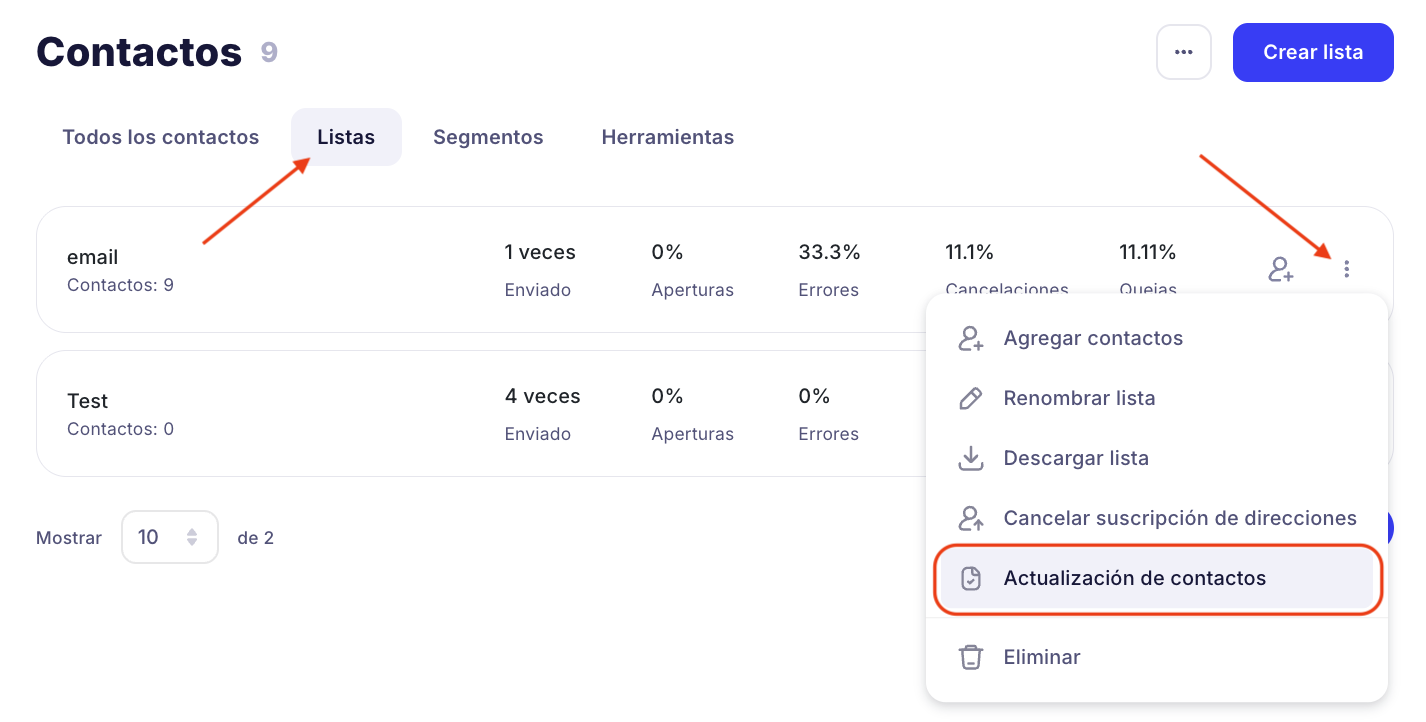Click the document icon beside Actualización de contactos
The height and width of the screenshot is (722, 1426).
pyautogui.click(x=970, y=579)
